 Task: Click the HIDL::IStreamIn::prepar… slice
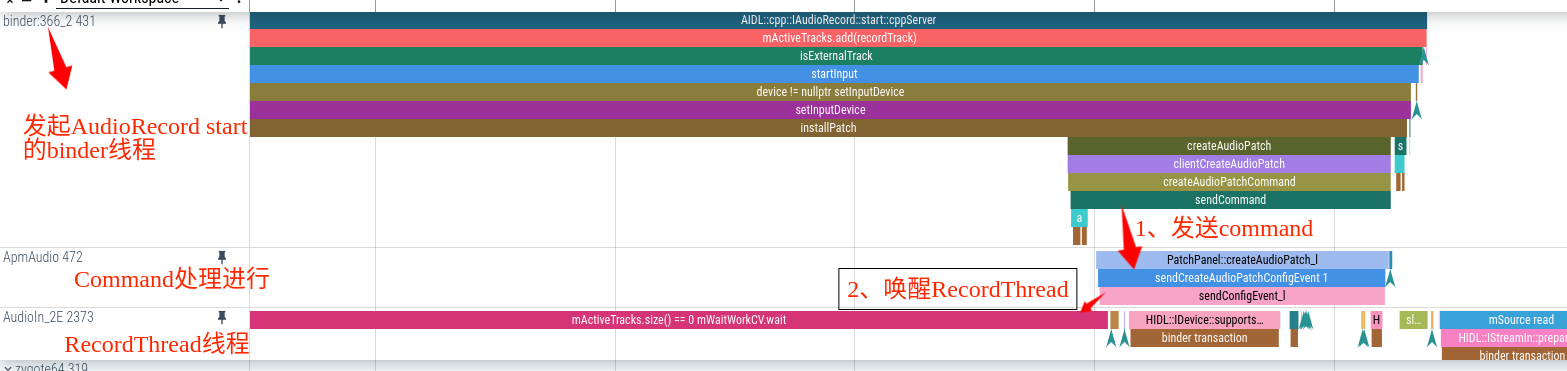[x=1504, y=338]
